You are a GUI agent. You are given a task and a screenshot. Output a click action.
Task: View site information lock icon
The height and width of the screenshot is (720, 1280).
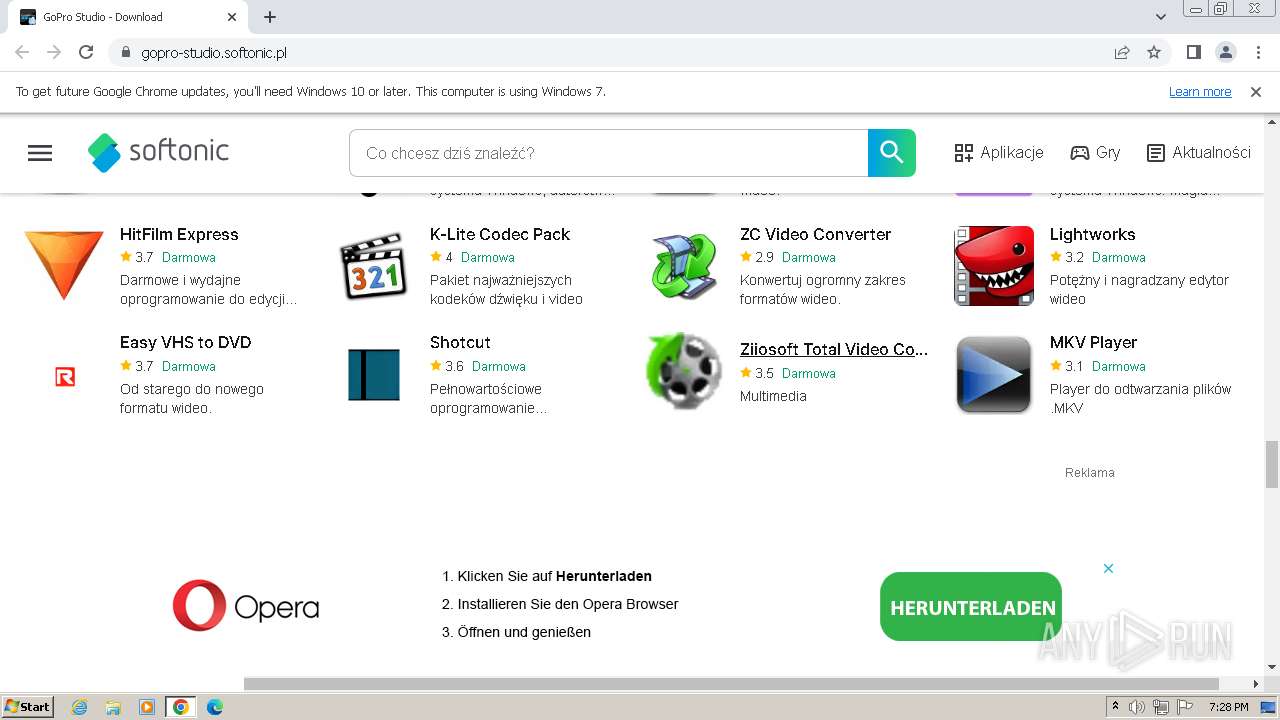[x=126, y=52]
